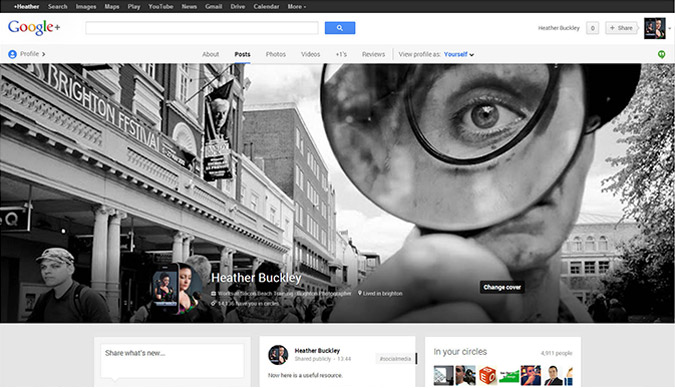Open the first circle member thumbnail
This screenshot has height=388, width=675.
click(443, 376)
